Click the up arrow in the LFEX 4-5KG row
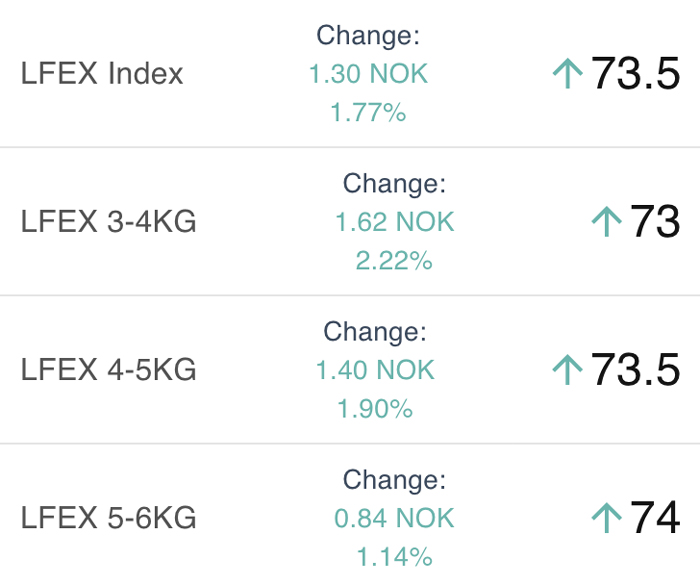The image size is (700, 585). pyautogui.click(x=567, y=370)
